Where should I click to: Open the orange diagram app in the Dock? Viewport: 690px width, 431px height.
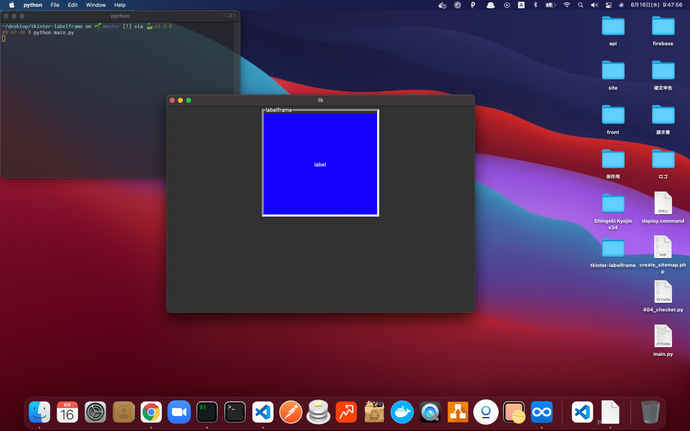pyautogui.click(x=458, y=413)
